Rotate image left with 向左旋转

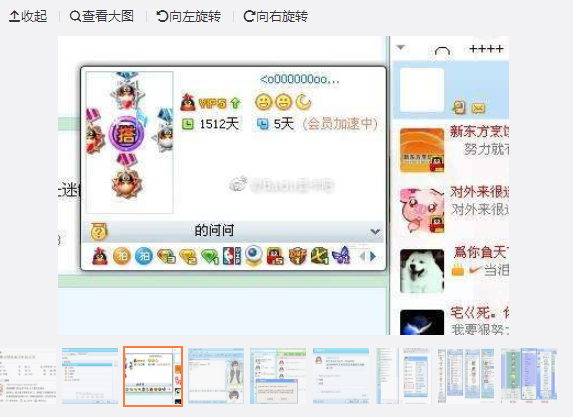[189, 16]
